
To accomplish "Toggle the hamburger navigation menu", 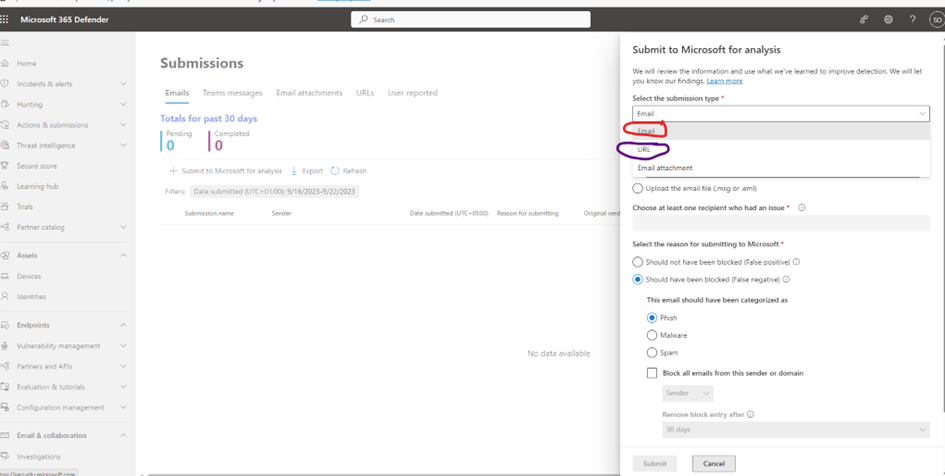I will click(5, 43).
